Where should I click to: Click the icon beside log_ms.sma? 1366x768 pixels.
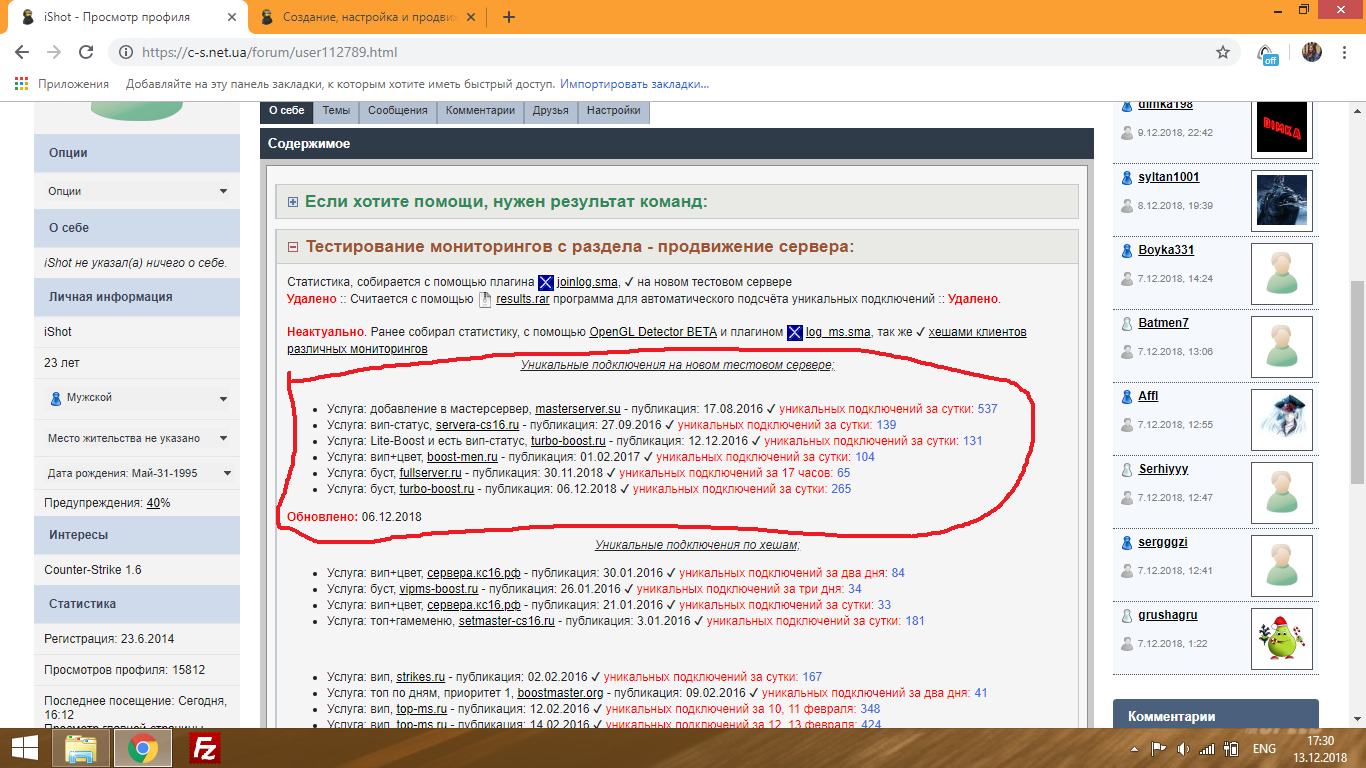point(795,332)
